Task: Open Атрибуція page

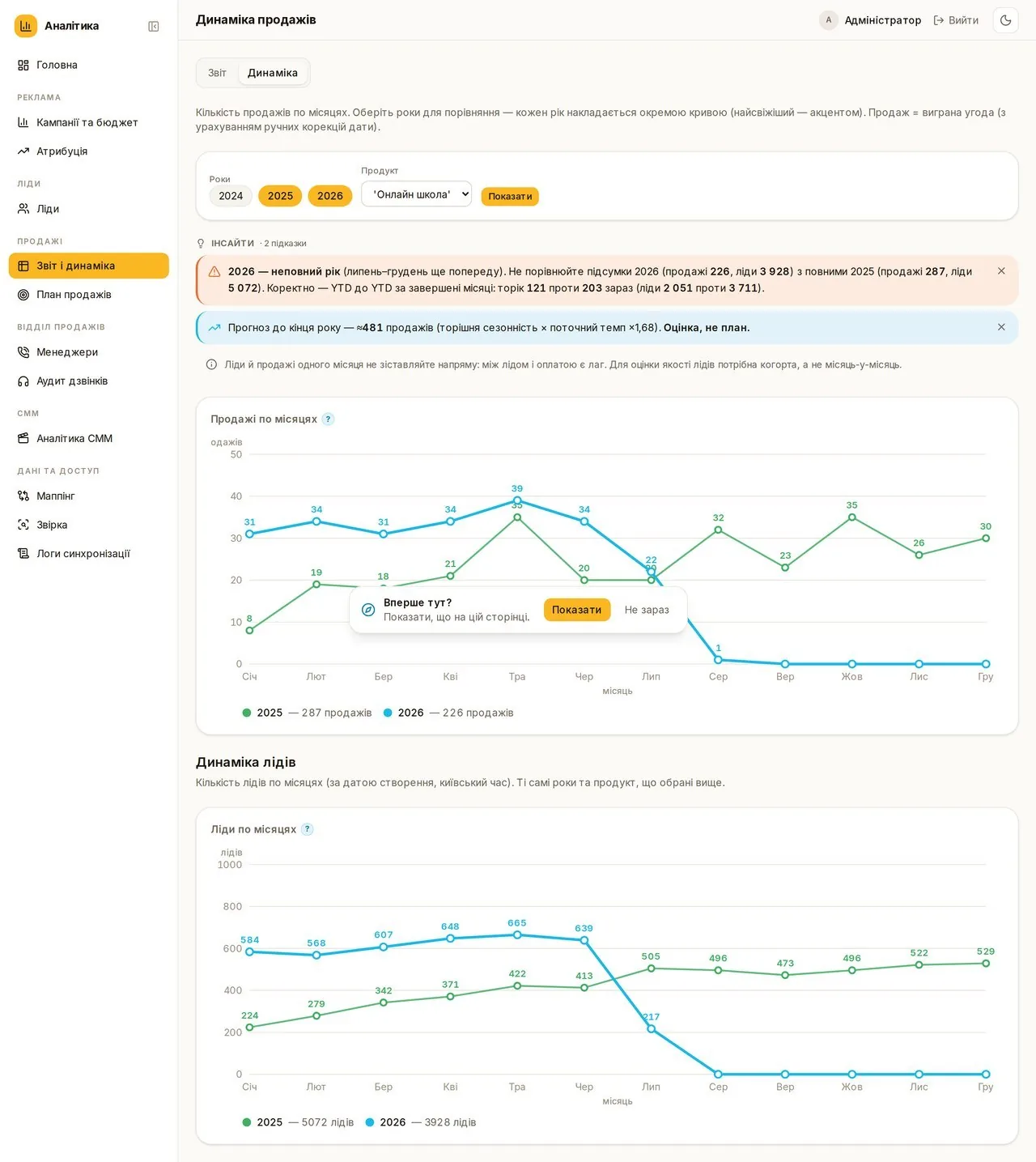Action: click(x=89, y=151)
